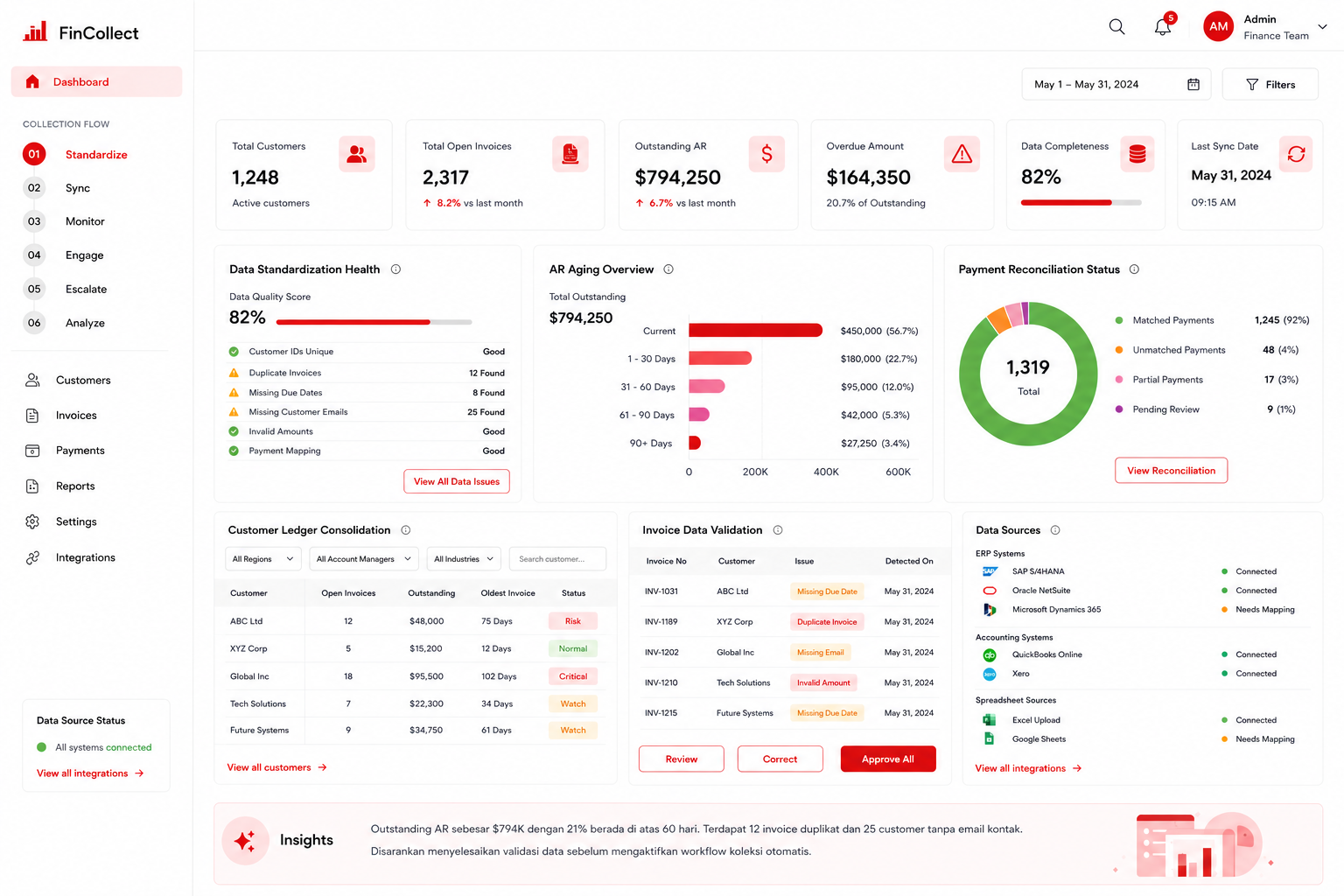Click the Total Customers people icon
Image resolution: width=1344 pixels, height=896 pixels.
pos(357,154)
